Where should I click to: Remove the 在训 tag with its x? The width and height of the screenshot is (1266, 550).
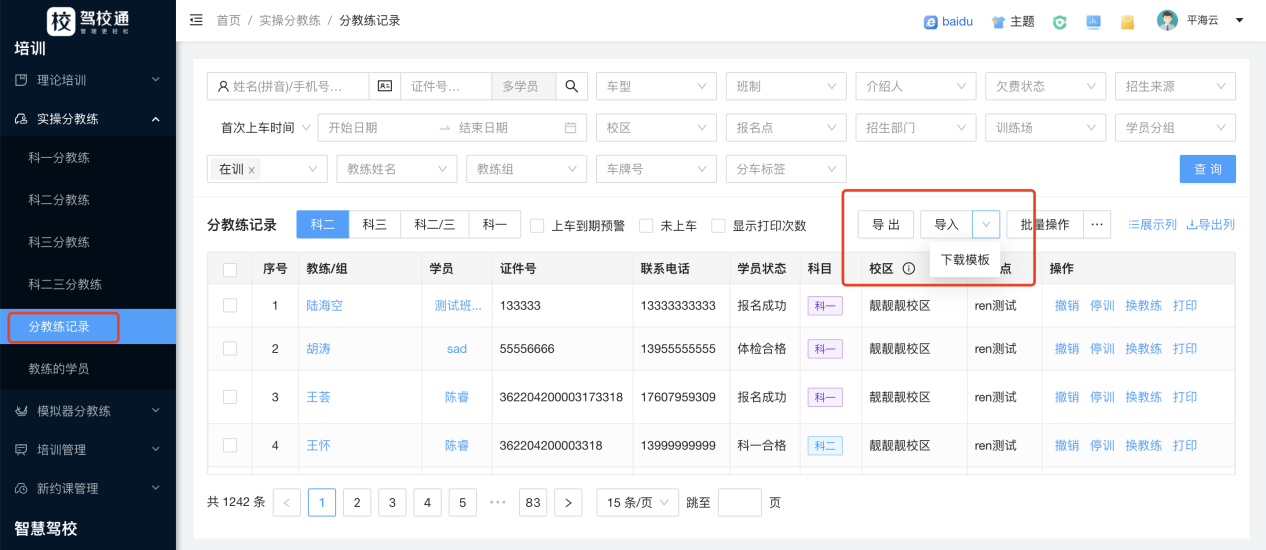[251, 171]
